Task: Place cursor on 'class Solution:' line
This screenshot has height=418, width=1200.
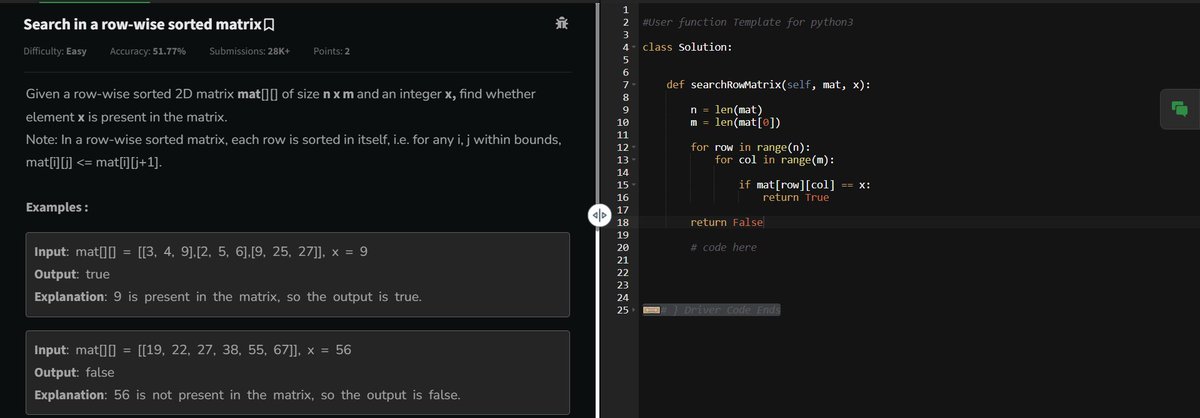Action: [x=686, y=47]
